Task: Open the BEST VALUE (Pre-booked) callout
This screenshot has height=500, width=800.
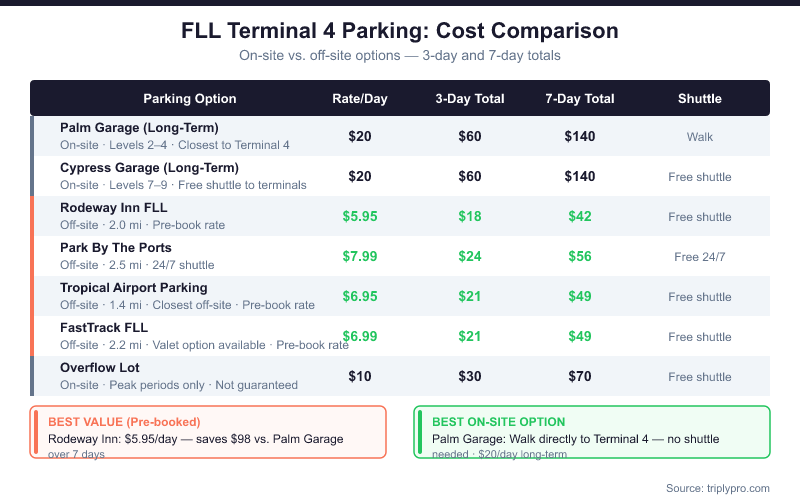Action: pos(208,431)
